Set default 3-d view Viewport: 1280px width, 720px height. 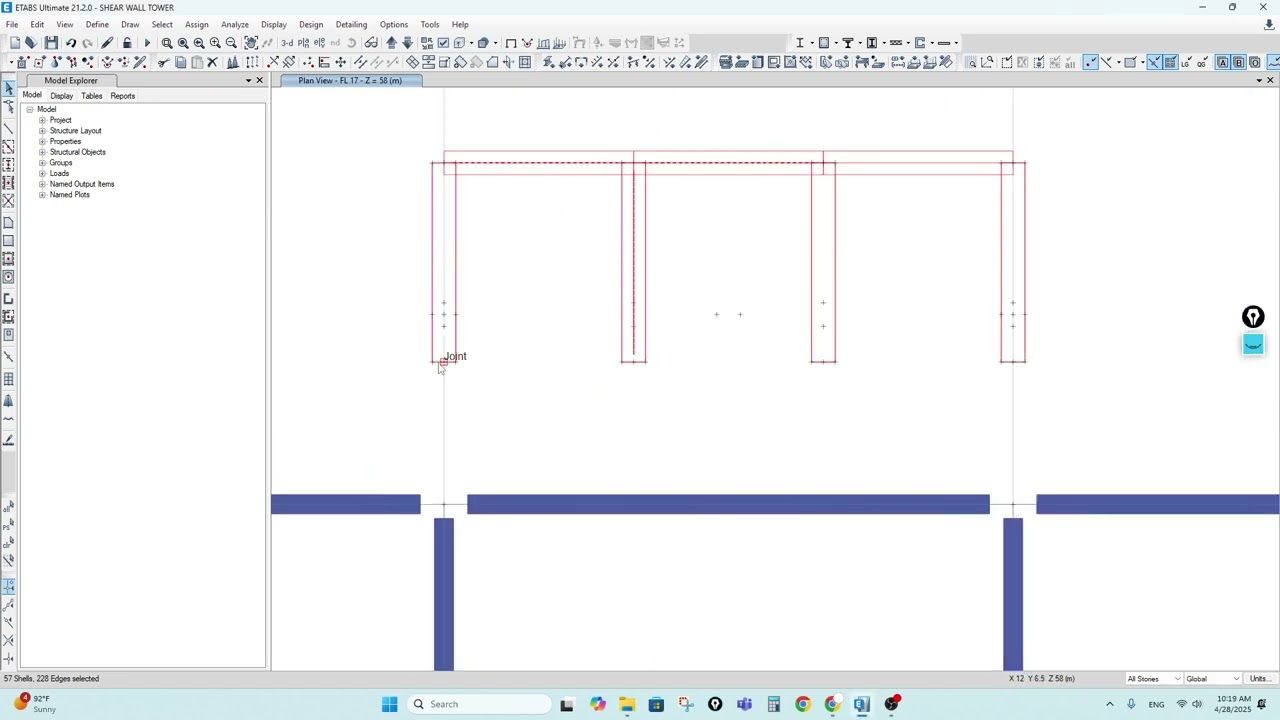tap(287, 43)
